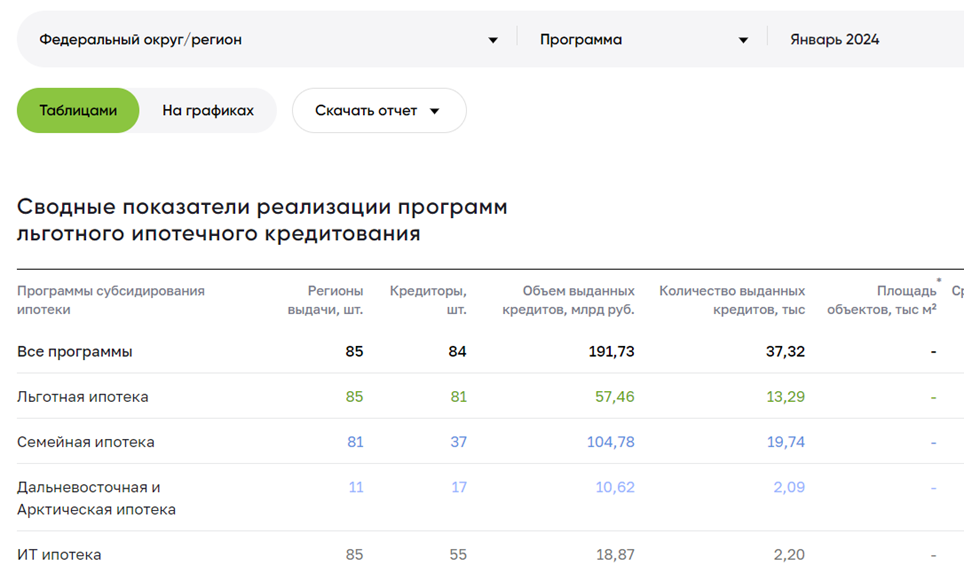Click the Программы субсидирования ипотеки column header

click(111, 300)
